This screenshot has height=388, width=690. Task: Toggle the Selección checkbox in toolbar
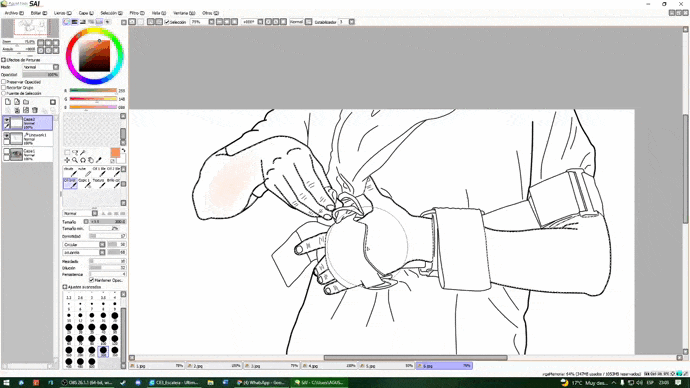click(x=167, y=22)
